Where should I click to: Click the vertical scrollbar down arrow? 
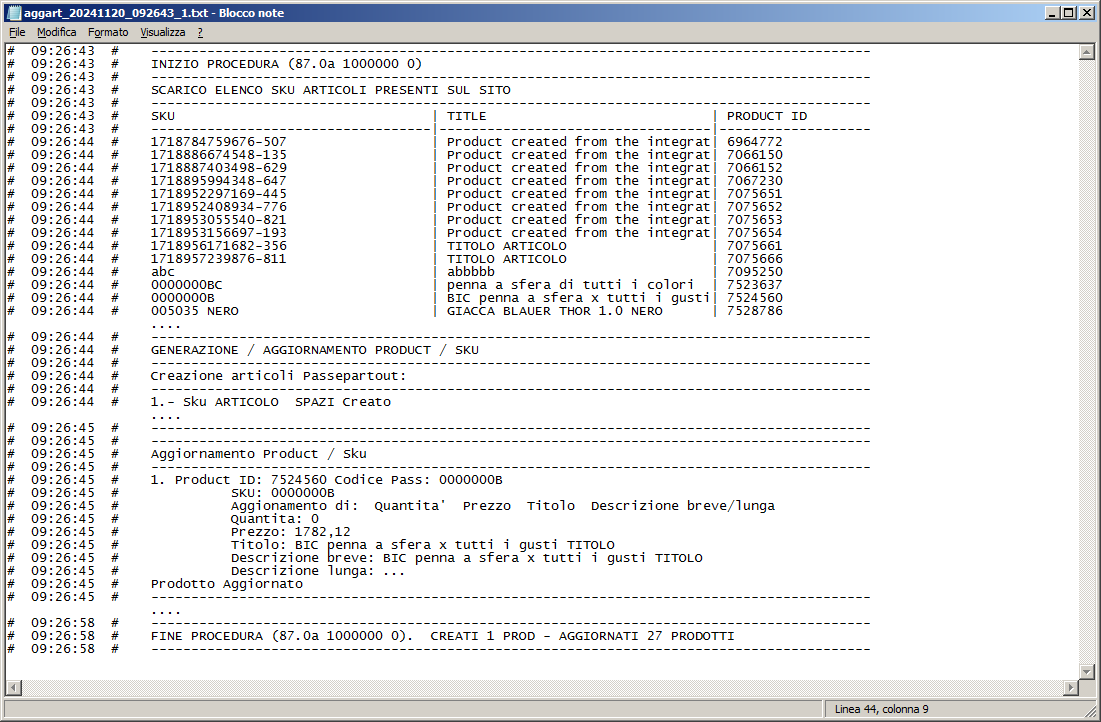(1087, 671)
